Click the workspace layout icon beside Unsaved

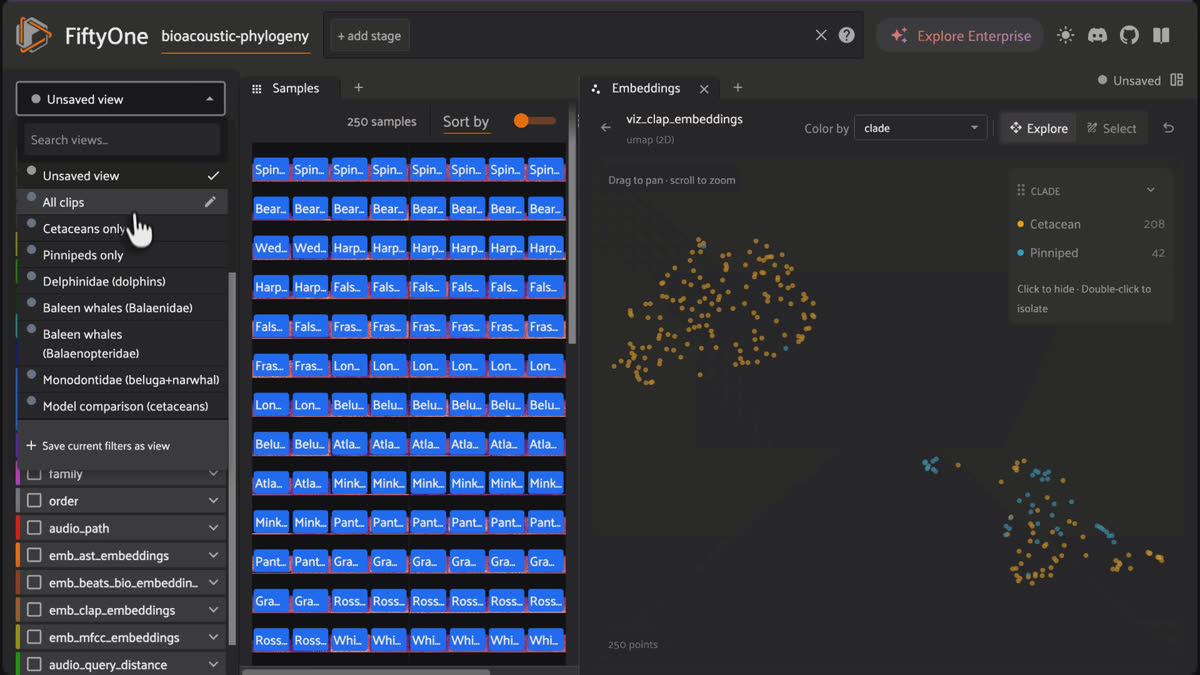(x=1176, y=80)
